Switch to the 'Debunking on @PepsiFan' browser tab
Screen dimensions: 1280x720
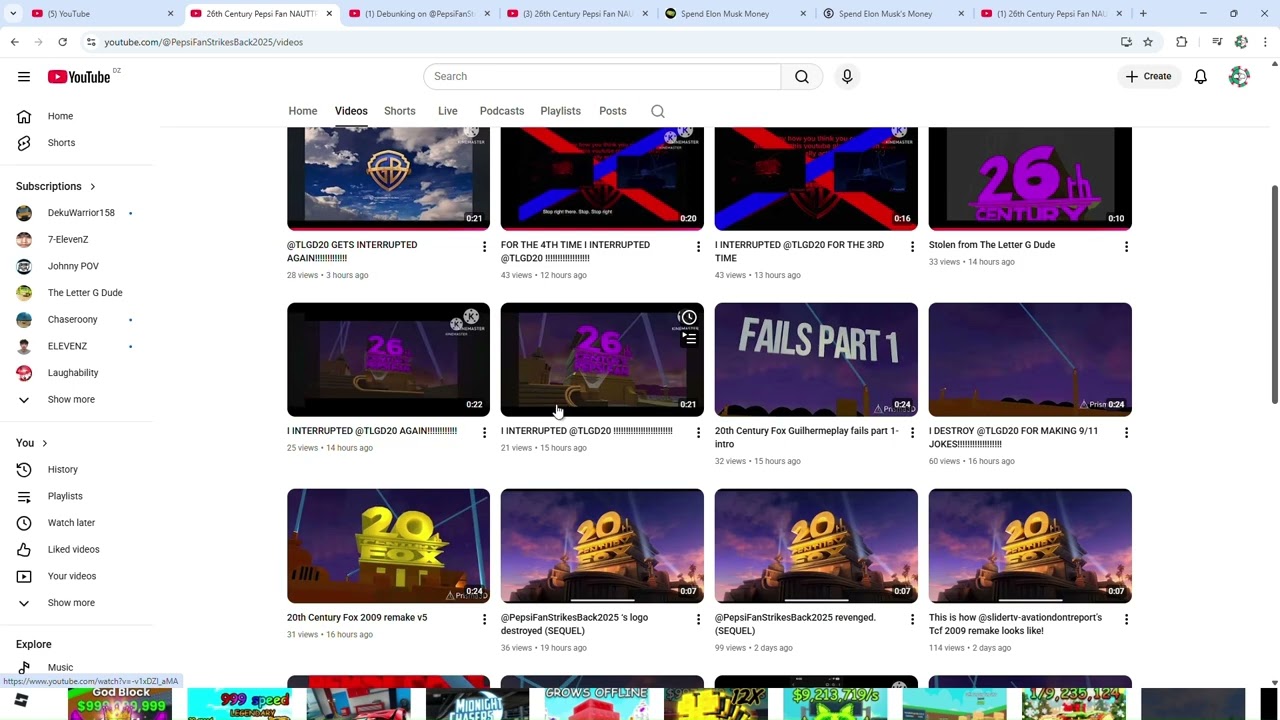point(420,14)
